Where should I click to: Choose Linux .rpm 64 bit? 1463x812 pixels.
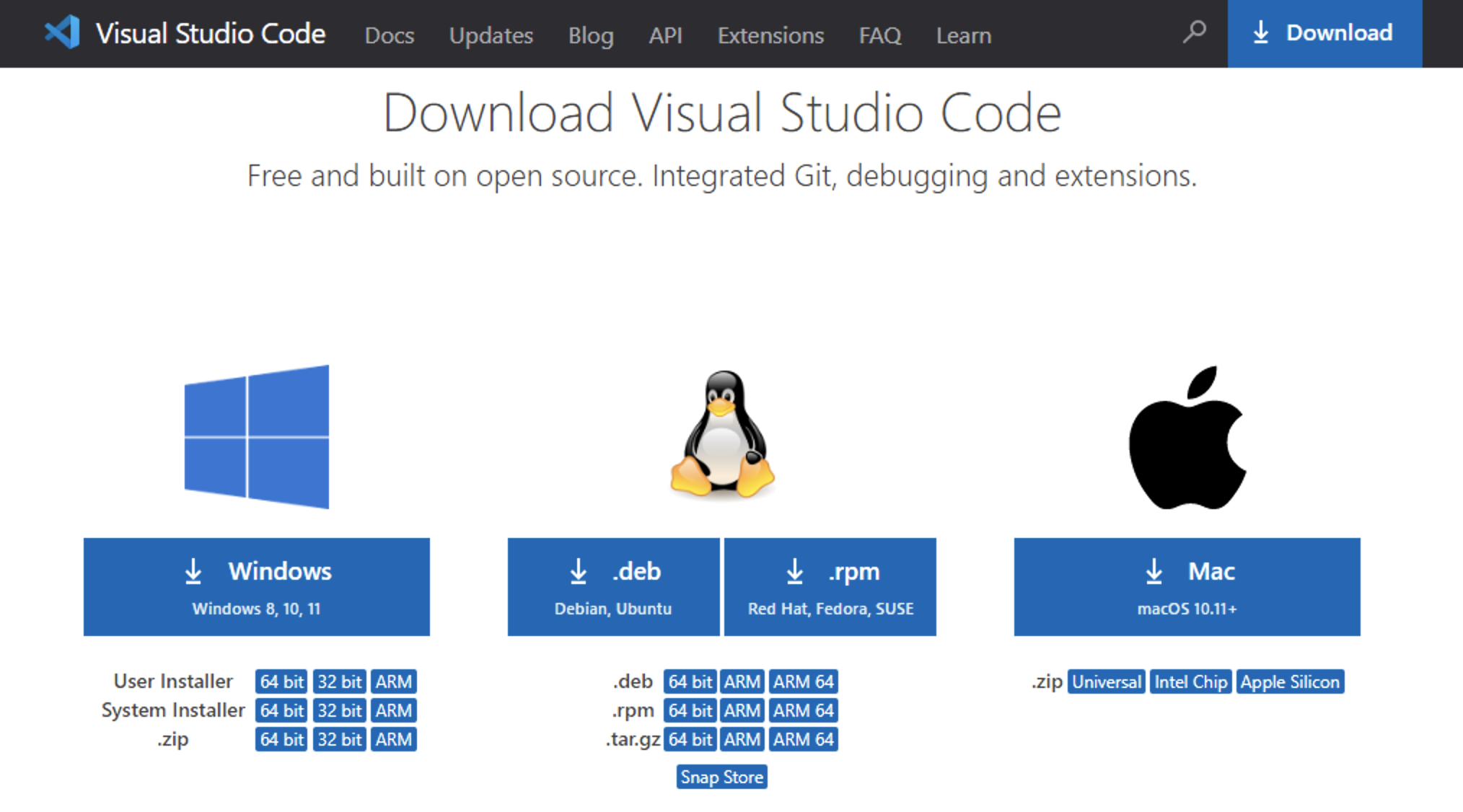point(690,710)
